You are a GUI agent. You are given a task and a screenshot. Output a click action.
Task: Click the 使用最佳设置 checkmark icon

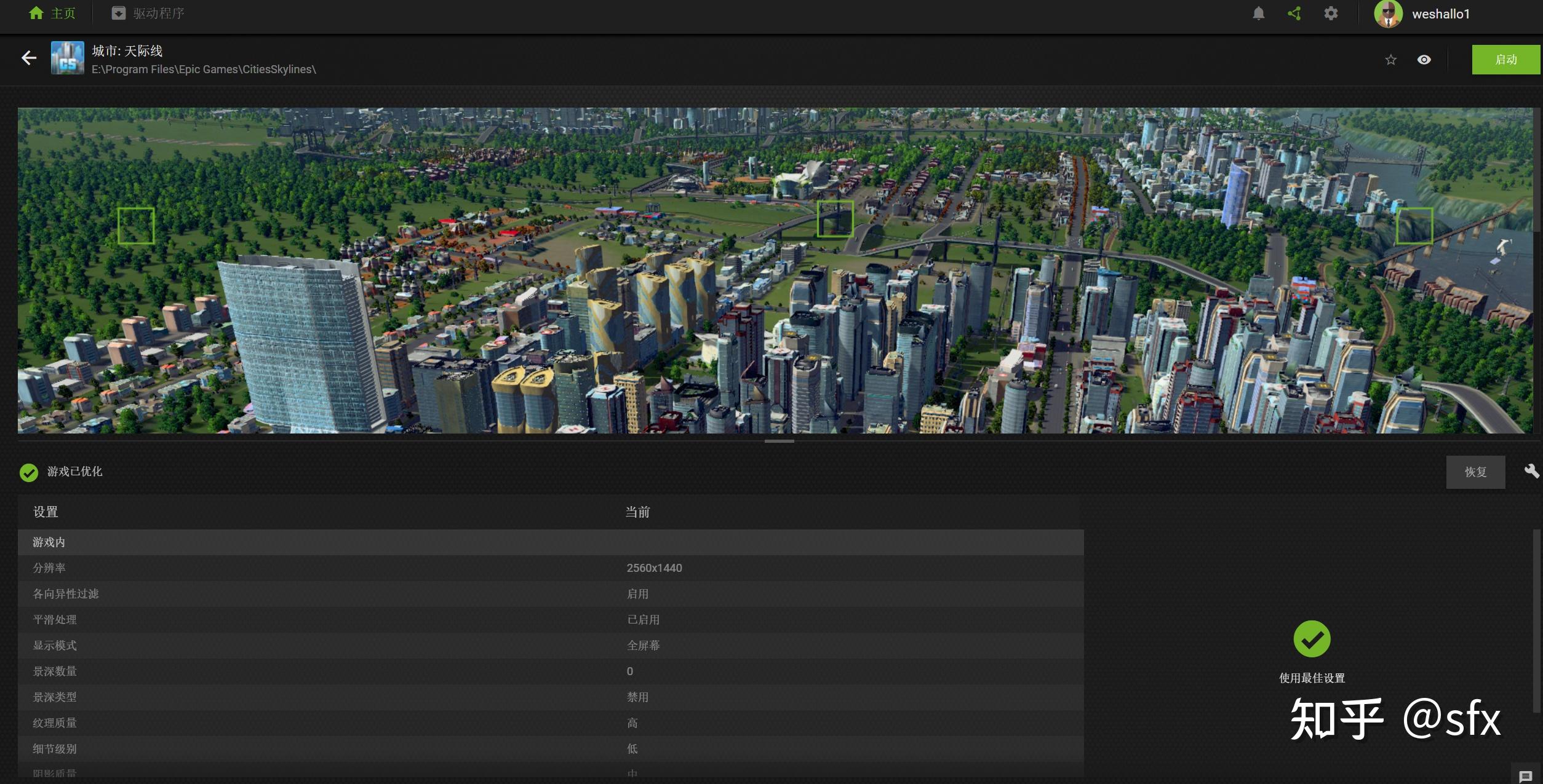[1312, 639]
